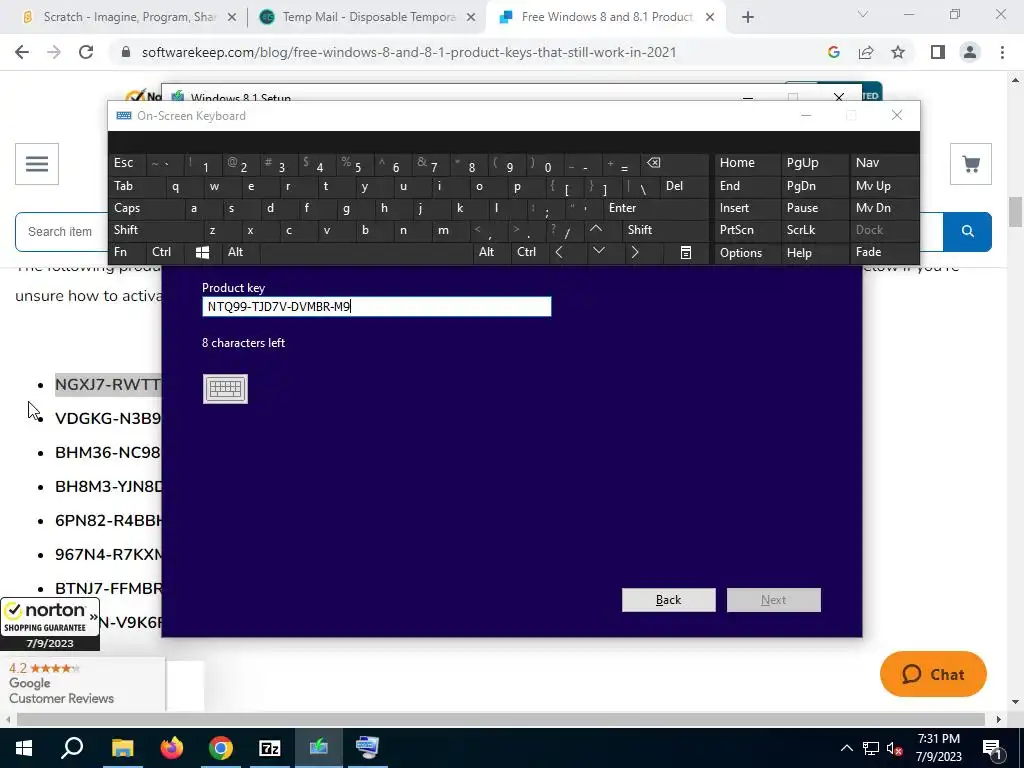Open Chrome profile avatar

[x=970, y=52]
